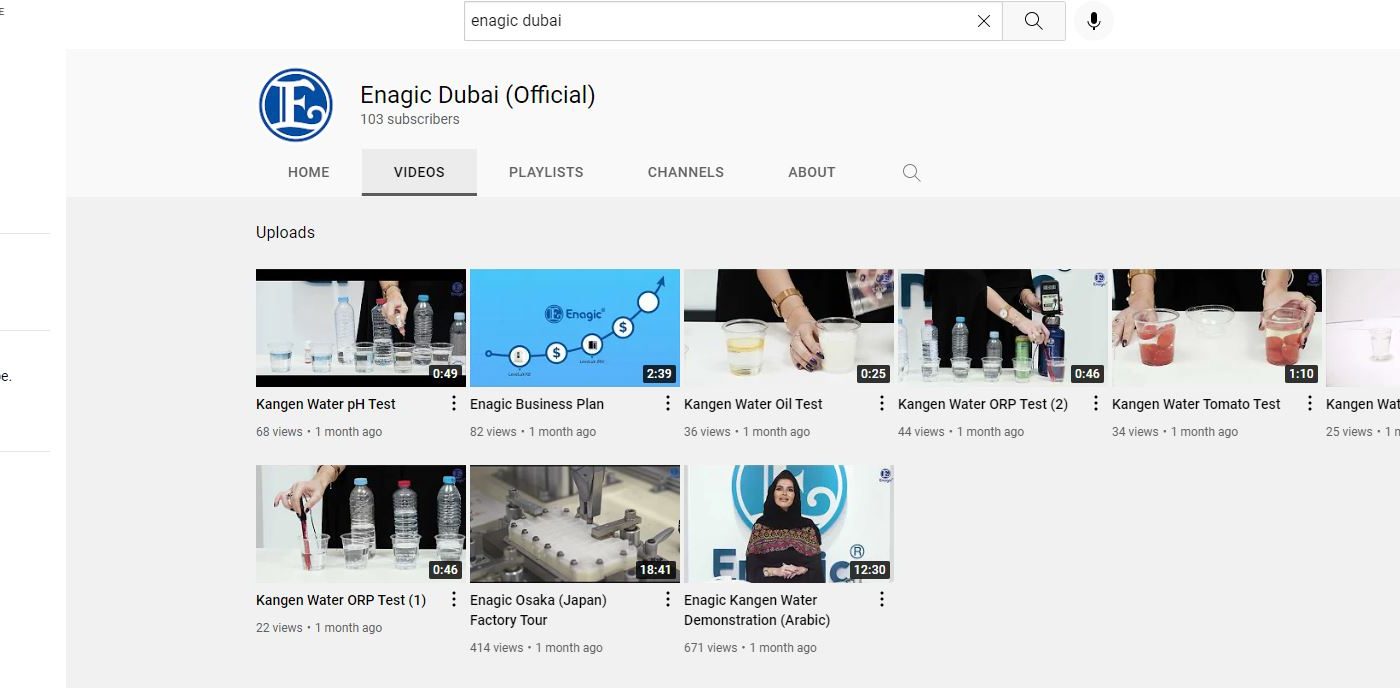
Task: Switch to the HOME tab
Action: [x=309, y=172]
